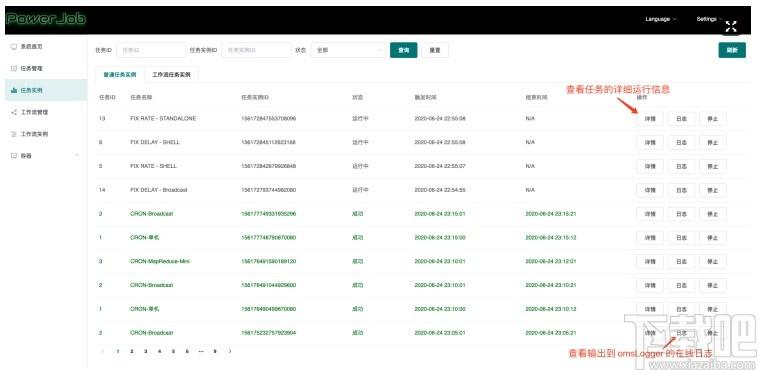Open 日志 for FIX DELAY - Broadcast
This screenshot has width=759, height=370.
[681, 190]
